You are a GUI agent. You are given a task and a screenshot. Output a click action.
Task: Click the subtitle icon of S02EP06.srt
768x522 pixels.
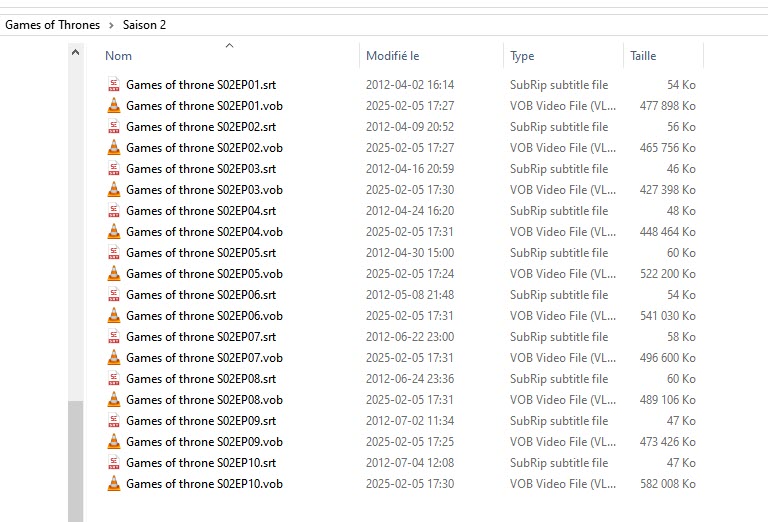coord(114,295)
